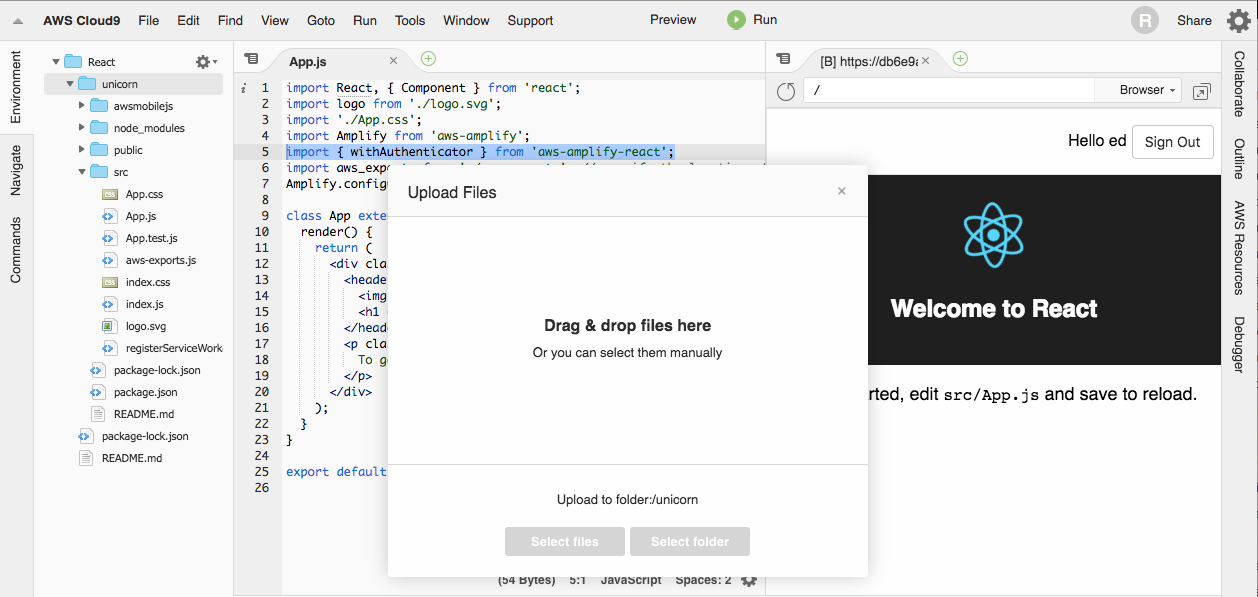Click the Sign Out button in preview

click(1172, 142)
